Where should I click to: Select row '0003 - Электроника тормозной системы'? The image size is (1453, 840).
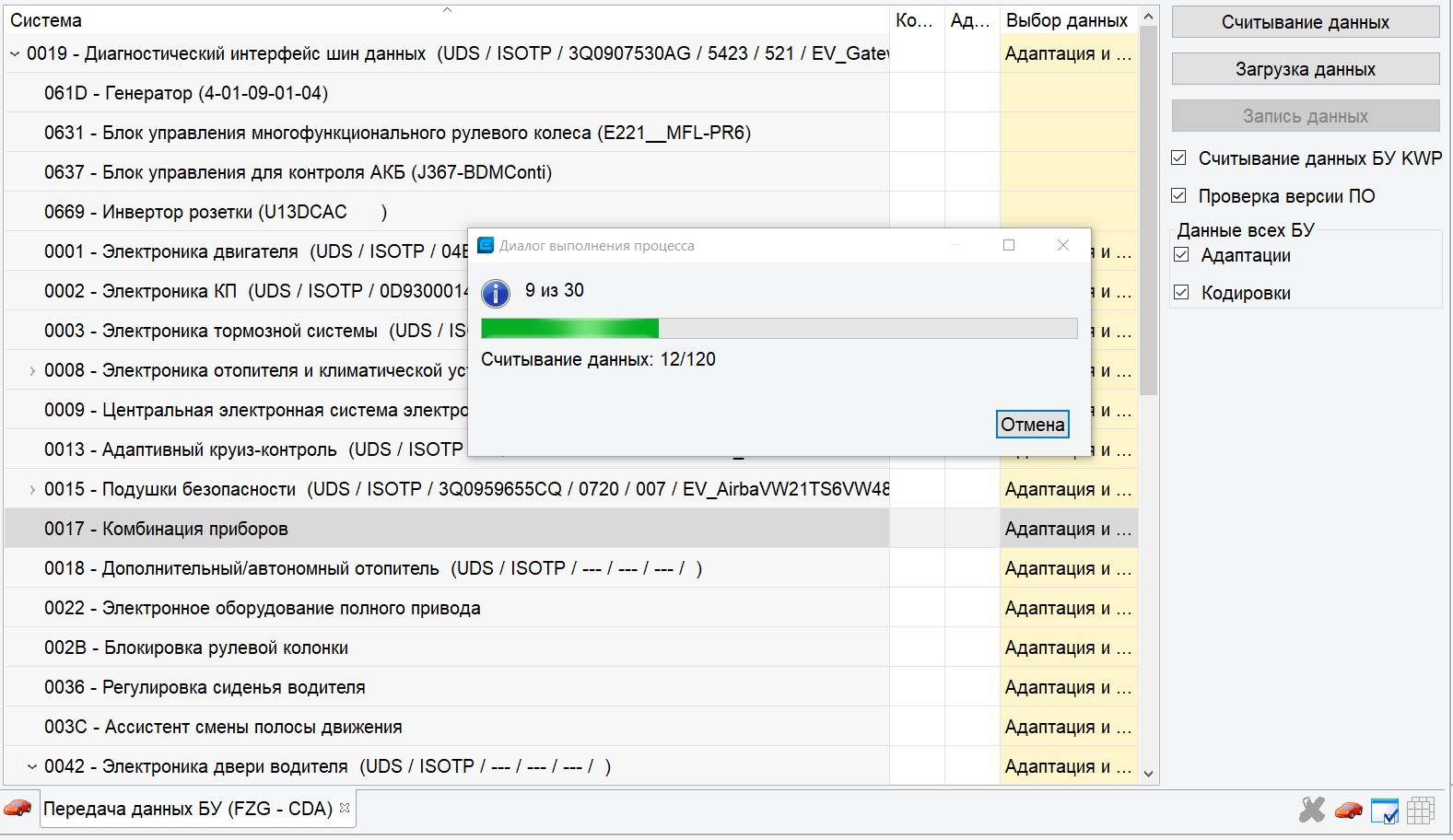pos(236,331)
